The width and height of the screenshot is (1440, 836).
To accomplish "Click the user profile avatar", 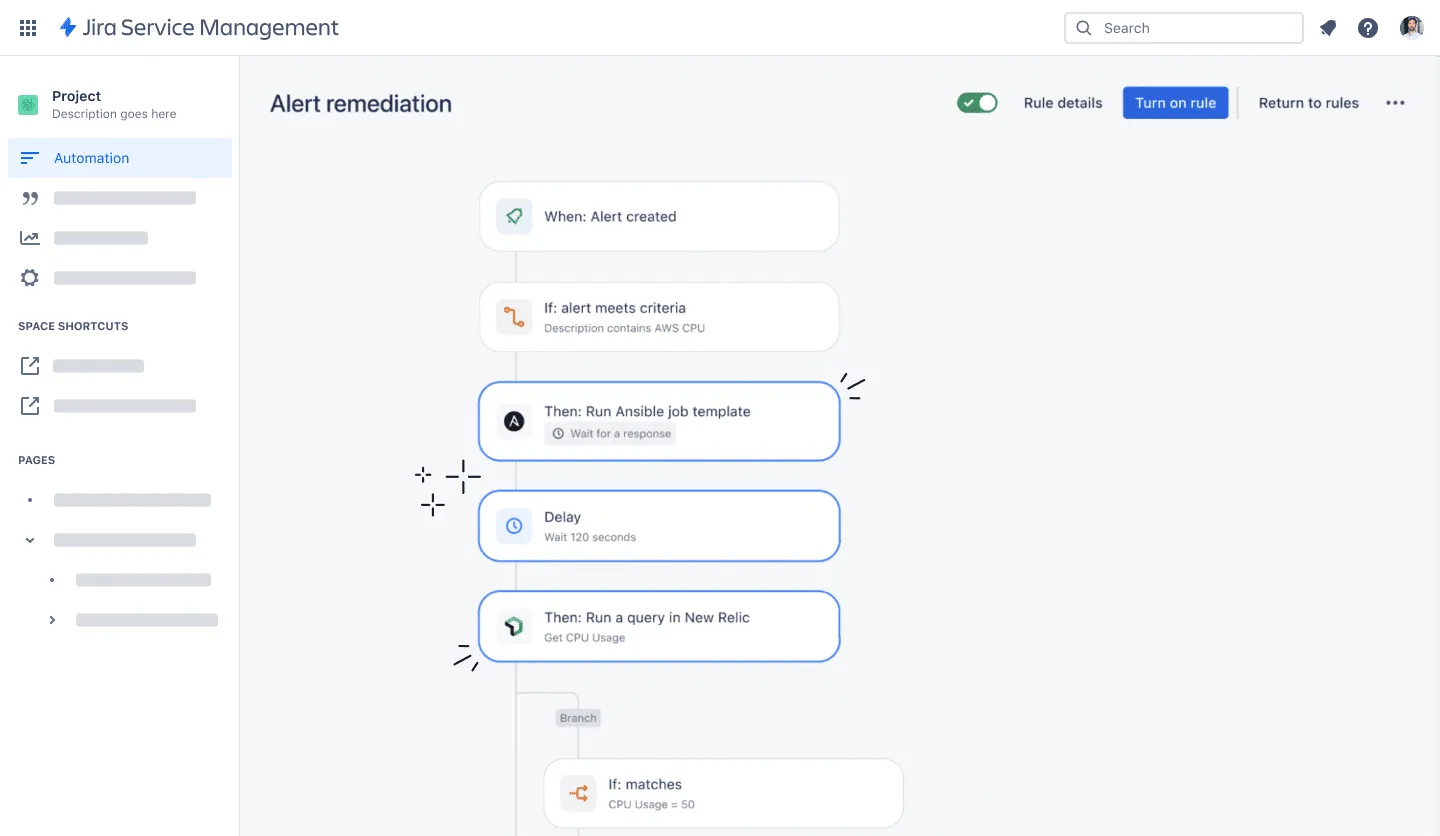I will click(1411, 28).
